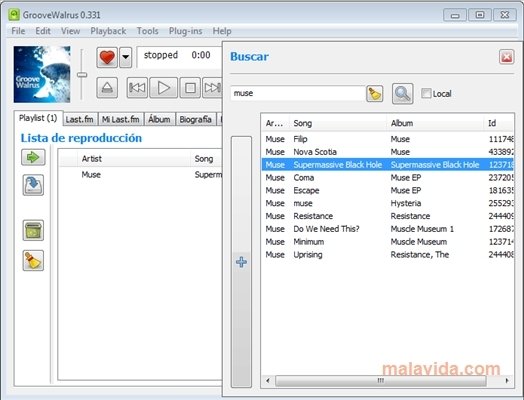Screen dimensions: 524x400
Task: Clear the search field with the broom
Action: [375, 94]
